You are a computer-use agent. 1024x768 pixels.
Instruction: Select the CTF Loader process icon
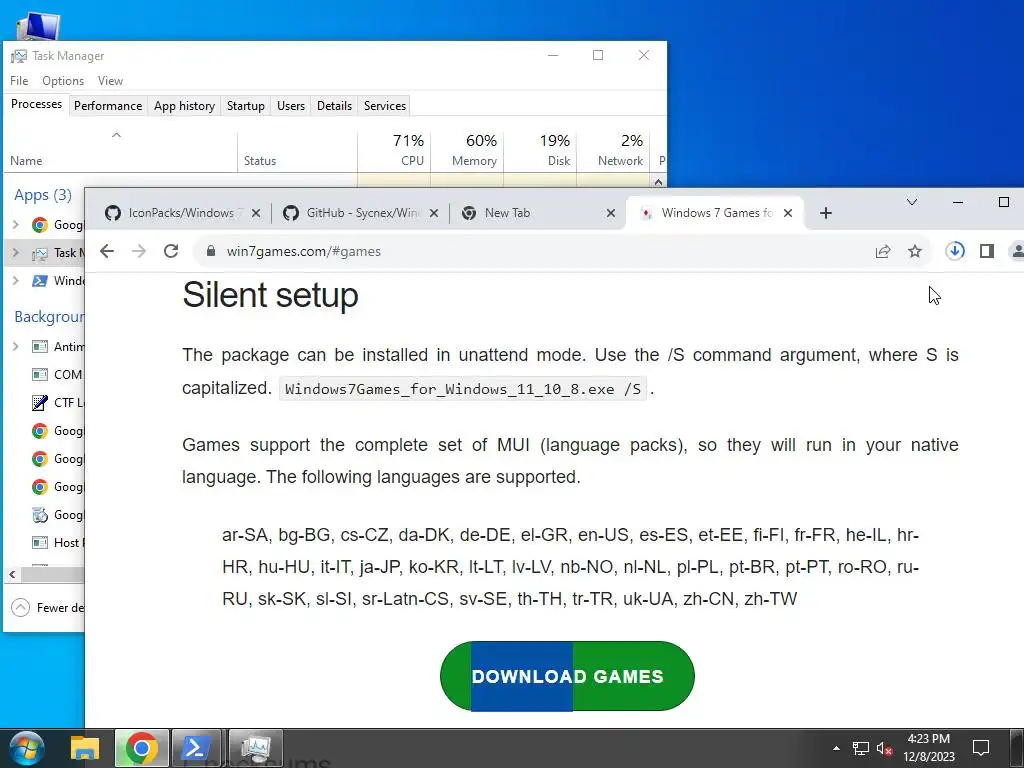coord(40,402)
